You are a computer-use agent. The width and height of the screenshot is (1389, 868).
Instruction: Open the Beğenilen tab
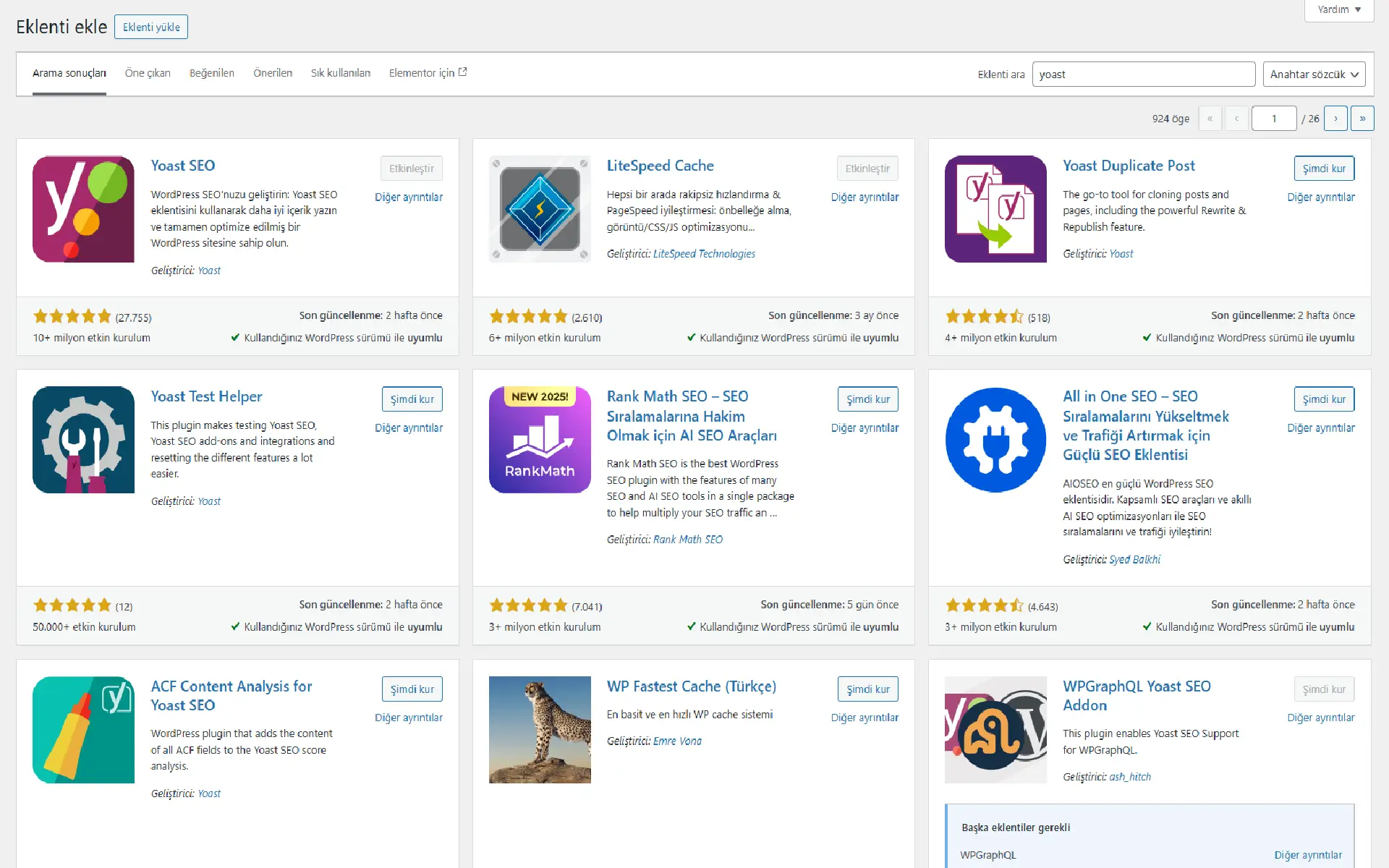point(211,72)
